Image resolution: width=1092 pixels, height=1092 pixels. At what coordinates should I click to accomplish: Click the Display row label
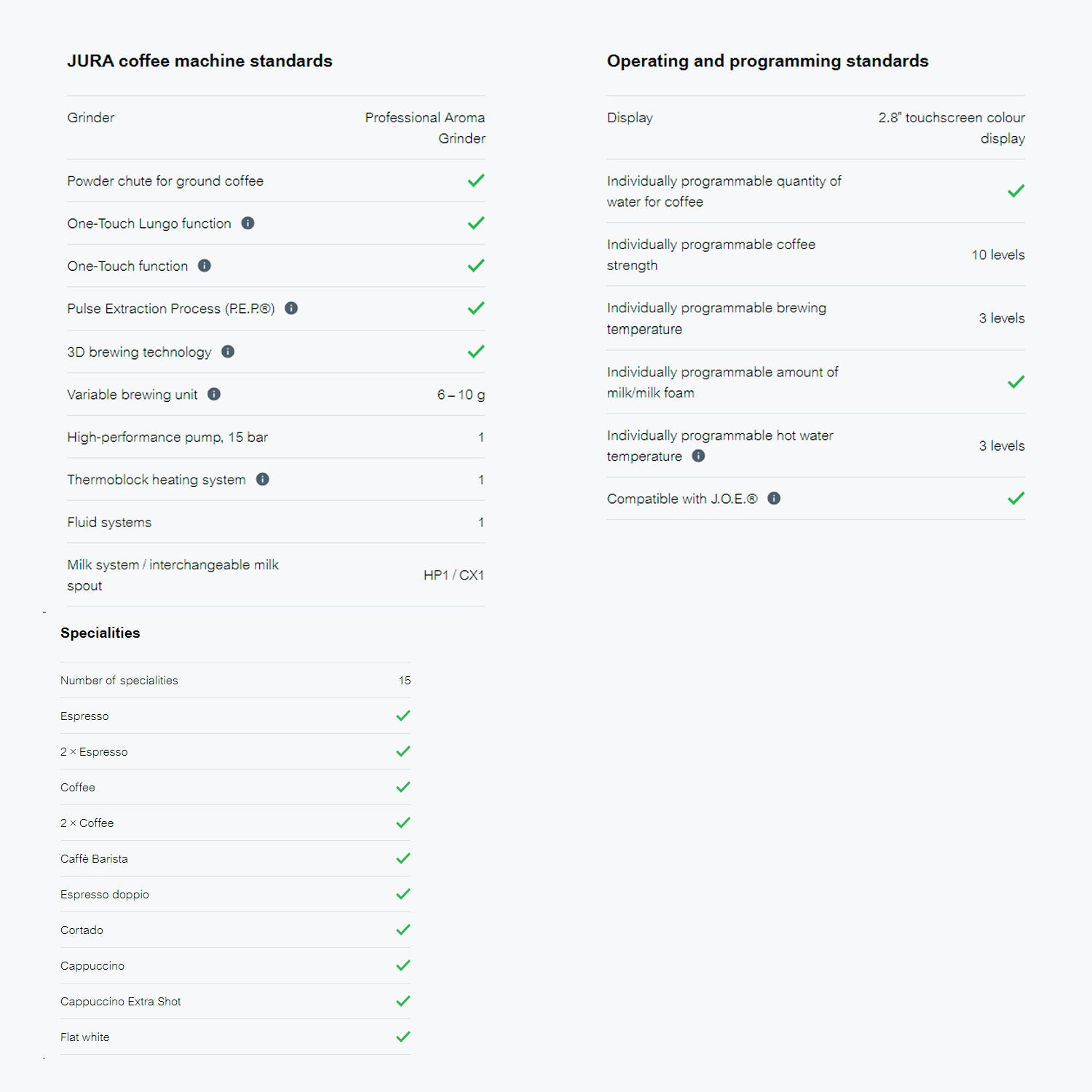tap(630, 118)
